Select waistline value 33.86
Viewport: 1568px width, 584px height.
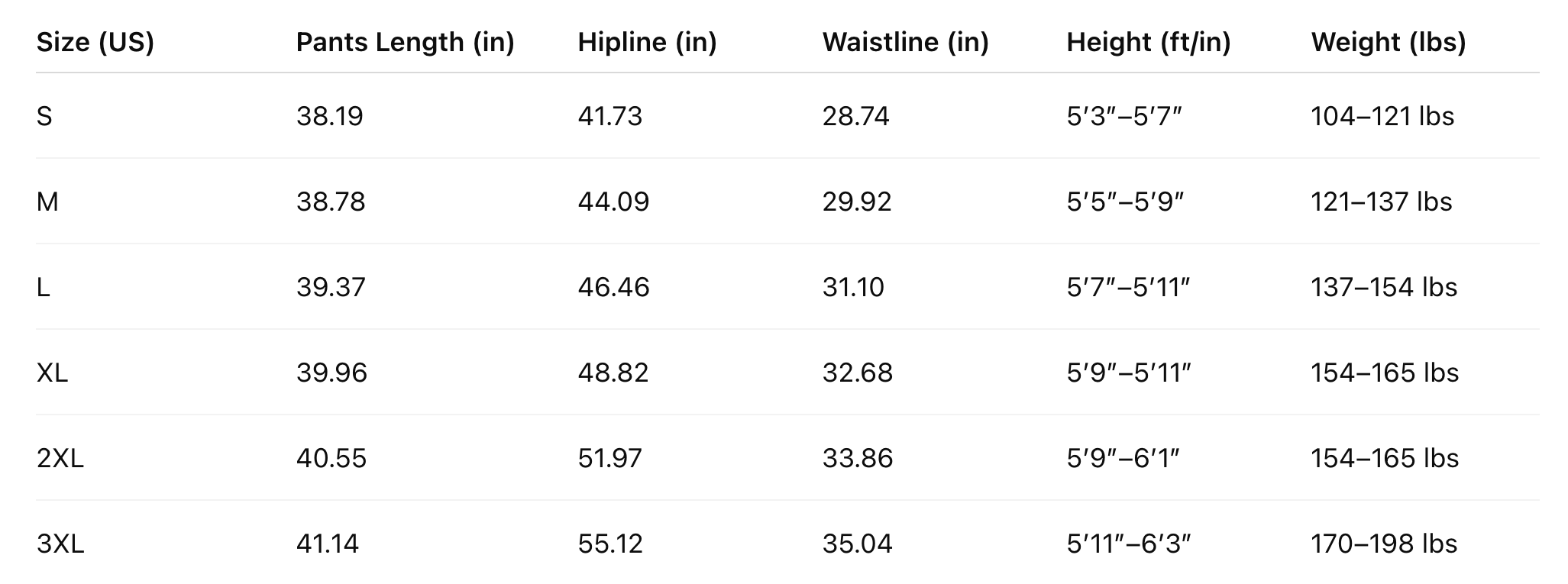click(x=857, y=458)
